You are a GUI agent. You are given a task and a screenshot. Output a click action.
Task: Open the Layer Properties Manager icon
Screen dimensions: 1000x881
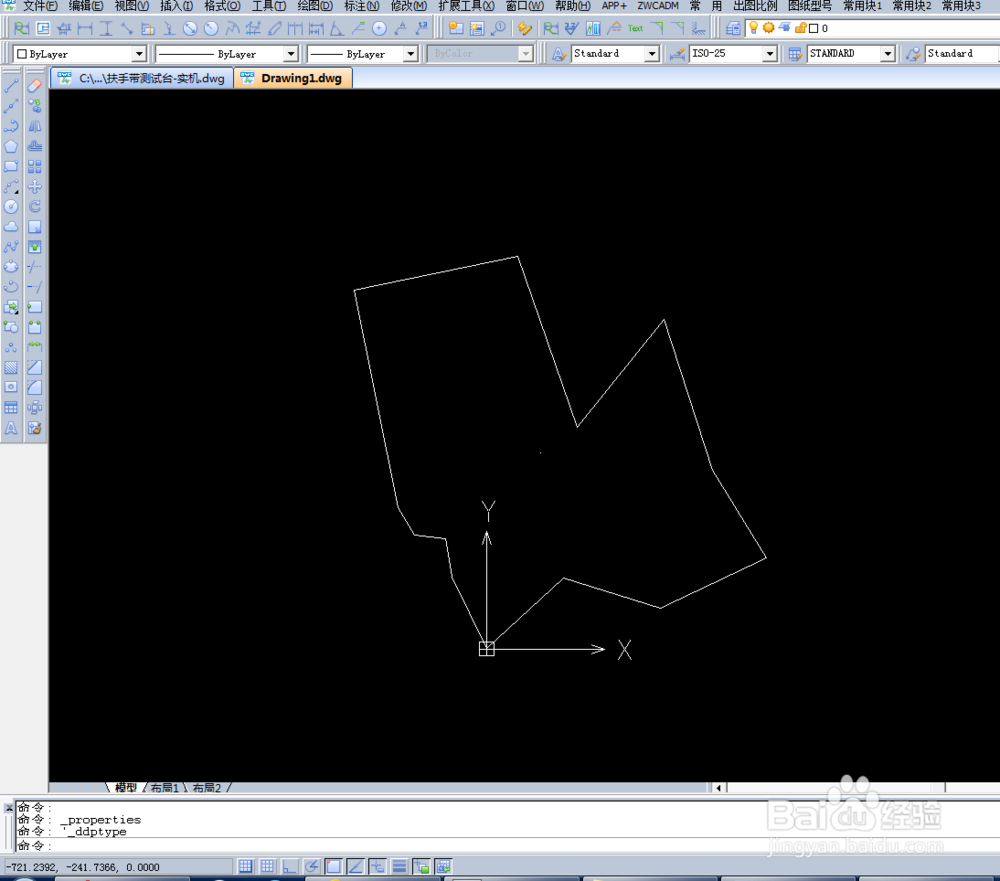point(733,28)
